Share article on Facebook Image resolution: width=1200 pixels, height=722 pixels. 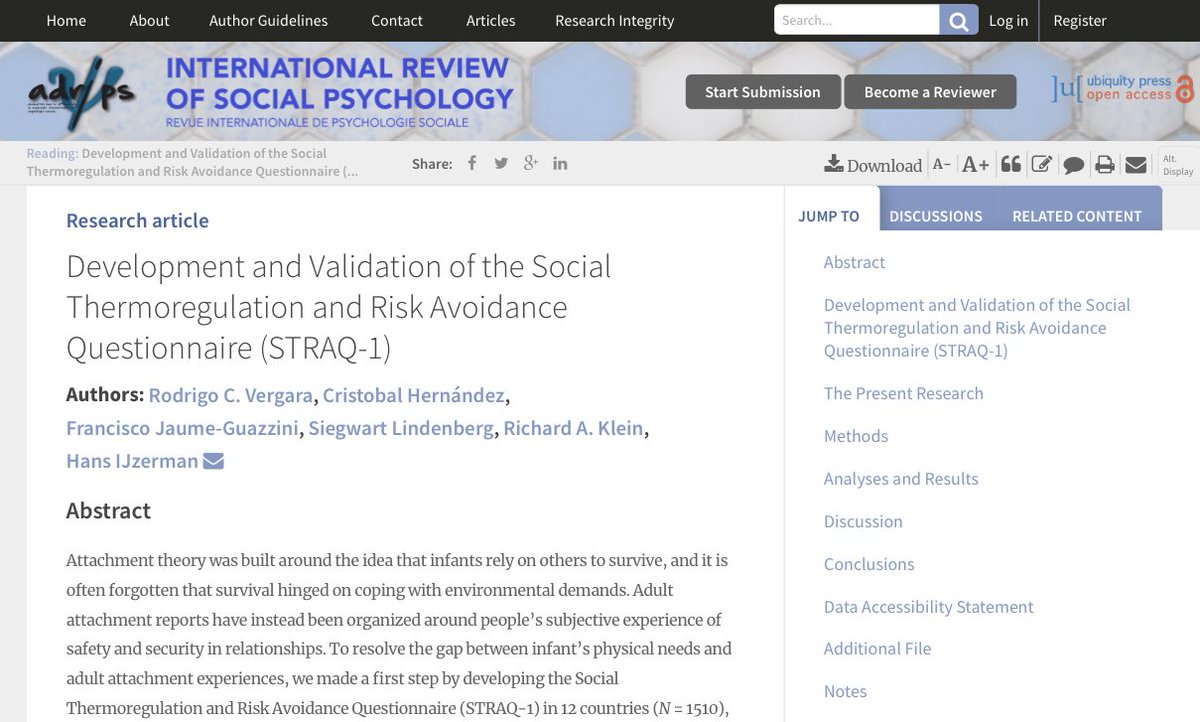(472, 163)
